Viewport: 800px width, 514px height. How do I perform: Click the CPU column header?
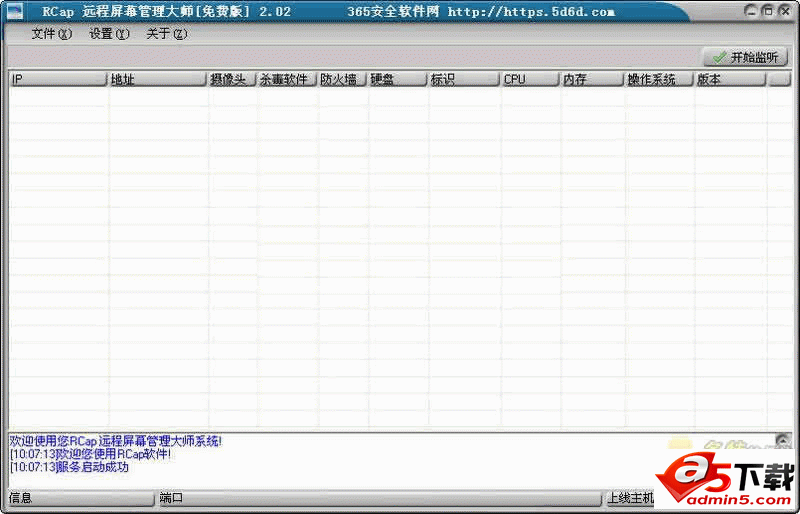[x=530, y=80]
